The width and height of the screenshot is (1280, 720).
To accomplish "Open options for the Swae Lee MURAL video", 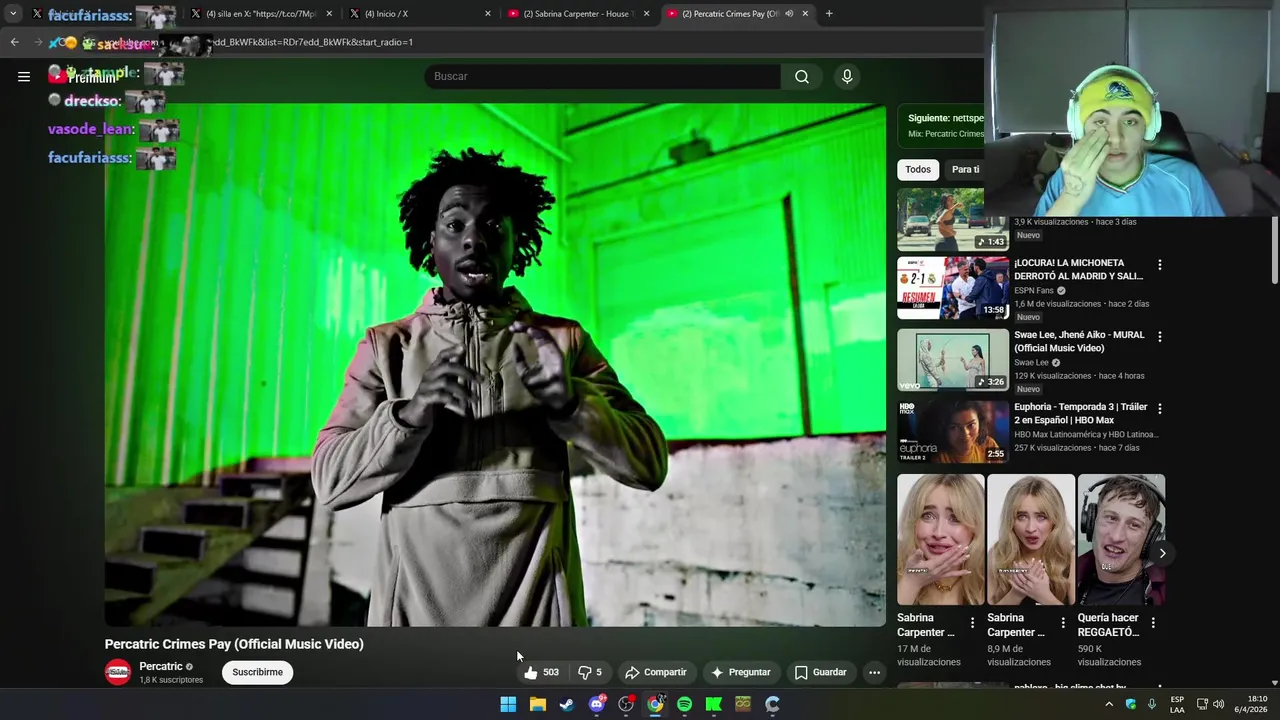I will 1160,337.
